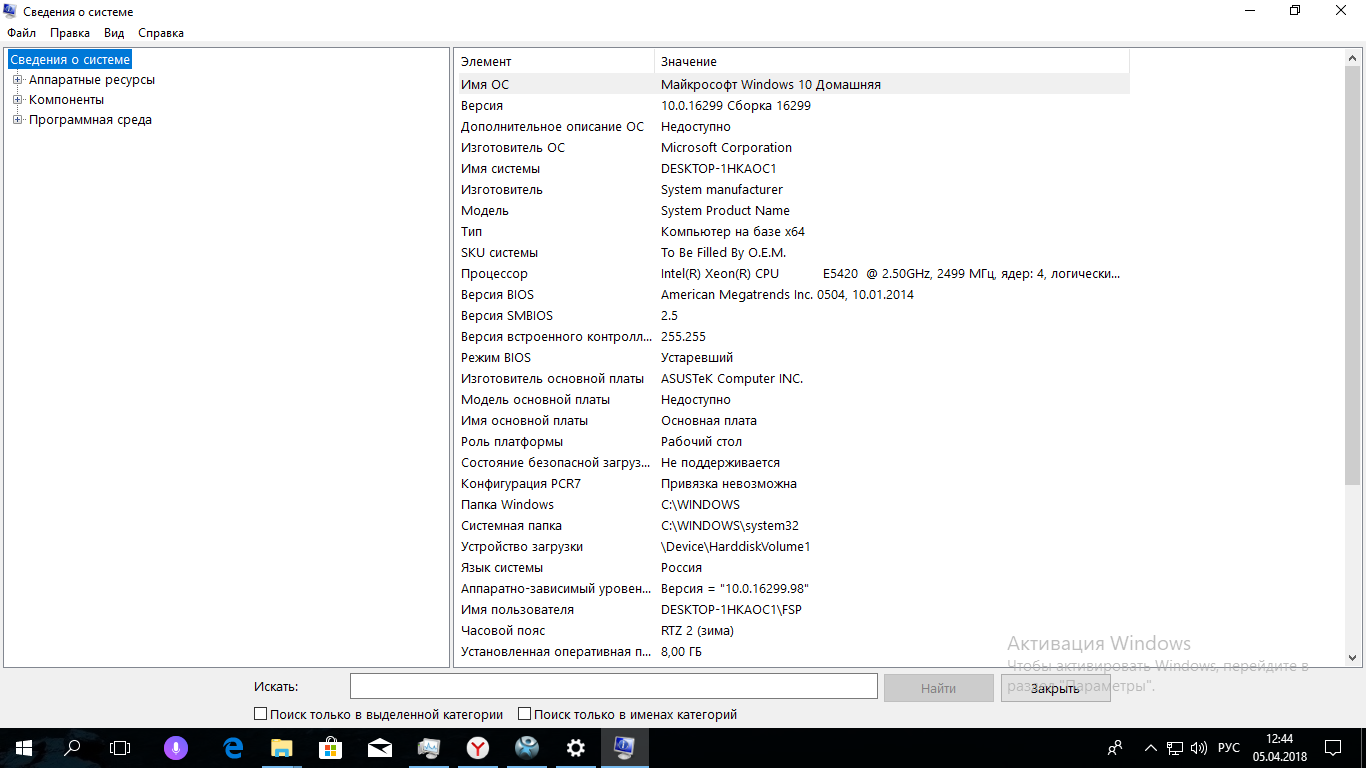Open the Action Center notification icon
Screen dimensions: 1366x768
click(1333, 748)
